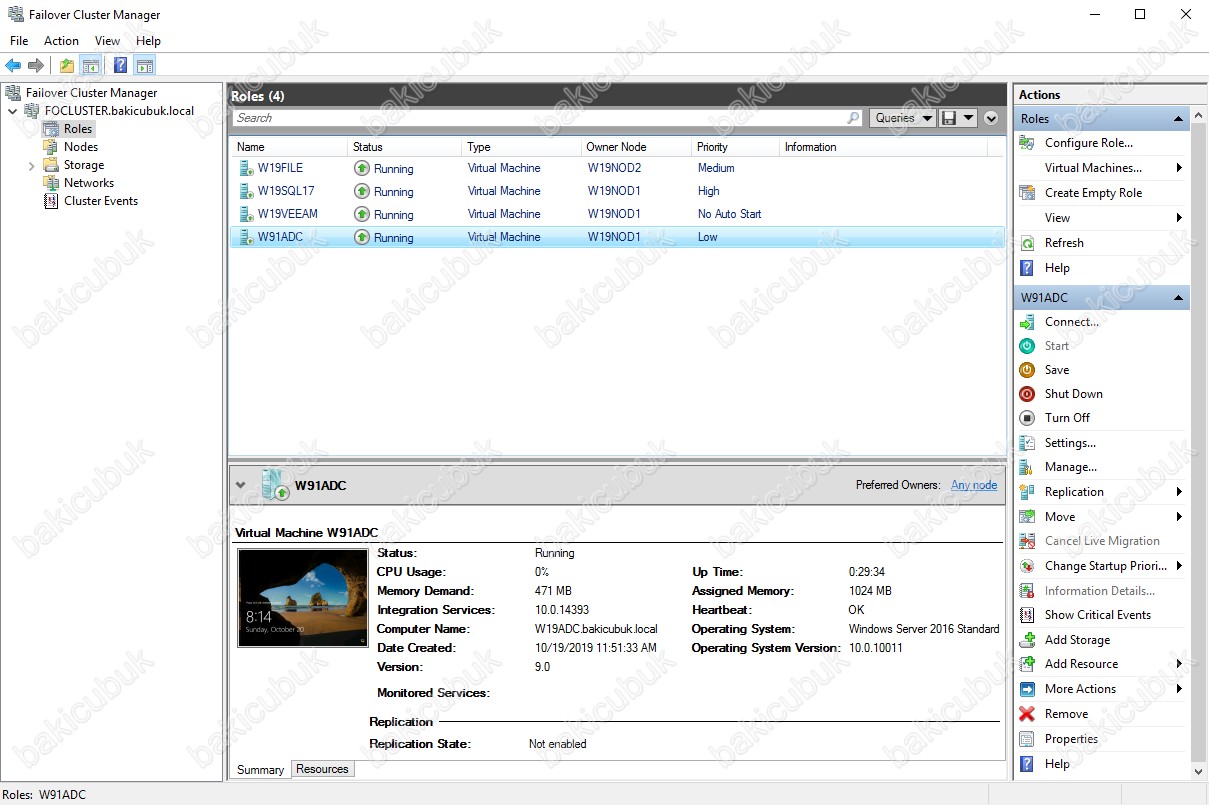
Task: Click the W91ADC VM screen thumbnail
Action: pyautogui.click(x=303, y=598)
